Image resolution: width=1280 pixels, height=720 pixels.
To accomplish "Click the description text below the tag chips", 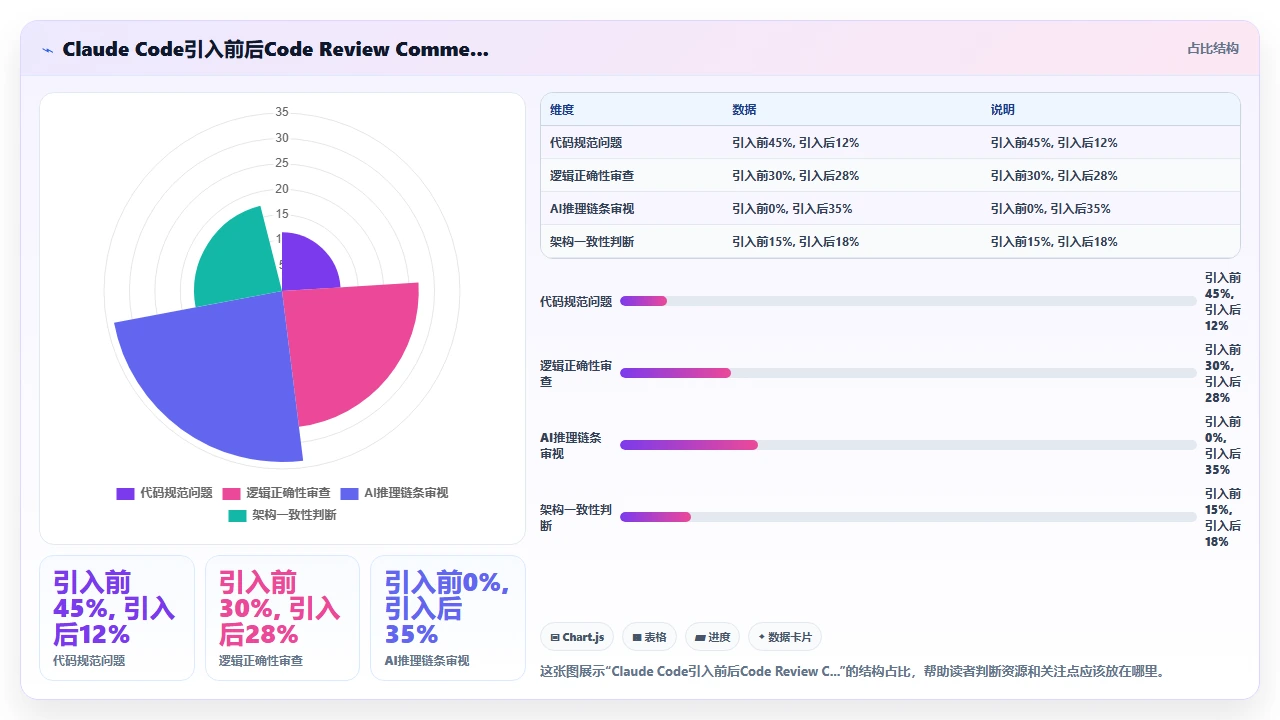I will click(852, 671).
